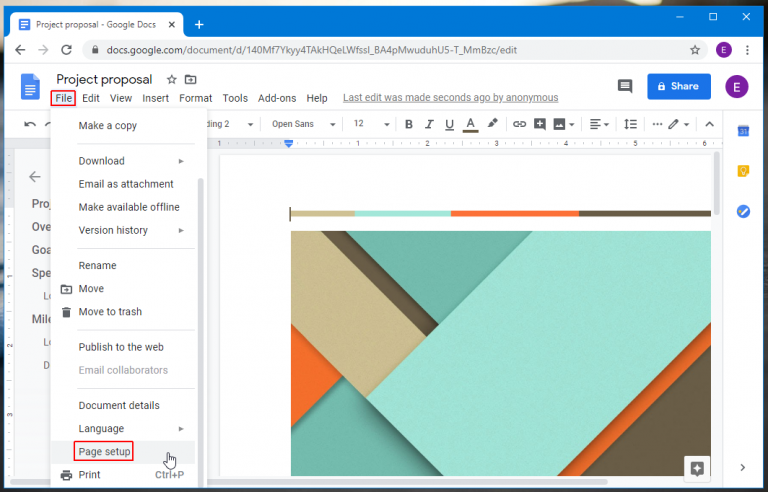
Task: Bookmark this page with star icon
Action: [x=695, y=50]
